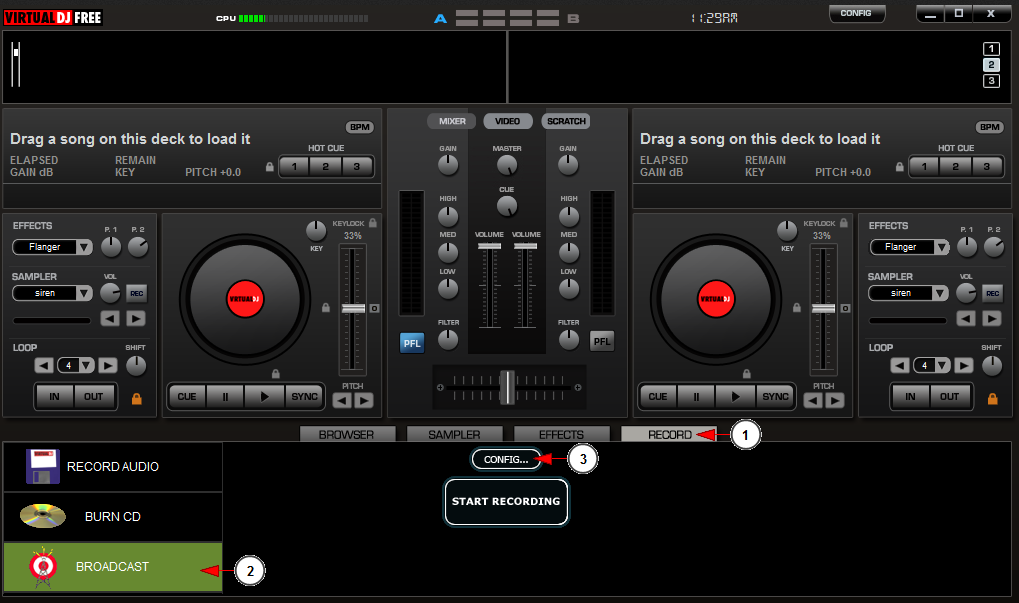Switch to waveform view 3
Image resolution: width=1019 pixels, height=603 pixels.
coord(991,81)
